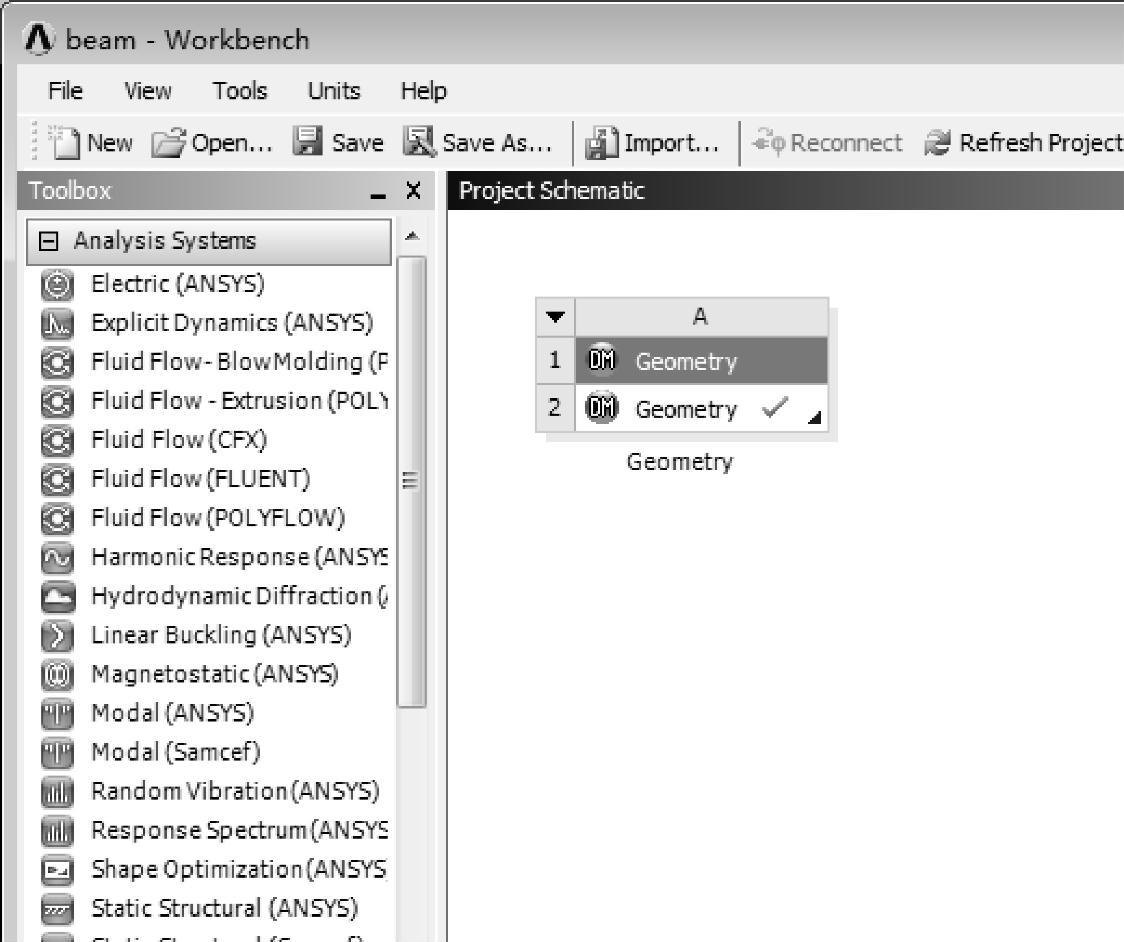The height and width of the screenshot is (942, 1124).
Task: Select the Electric (ANSYS) system icon
Action: coord(57,285)
